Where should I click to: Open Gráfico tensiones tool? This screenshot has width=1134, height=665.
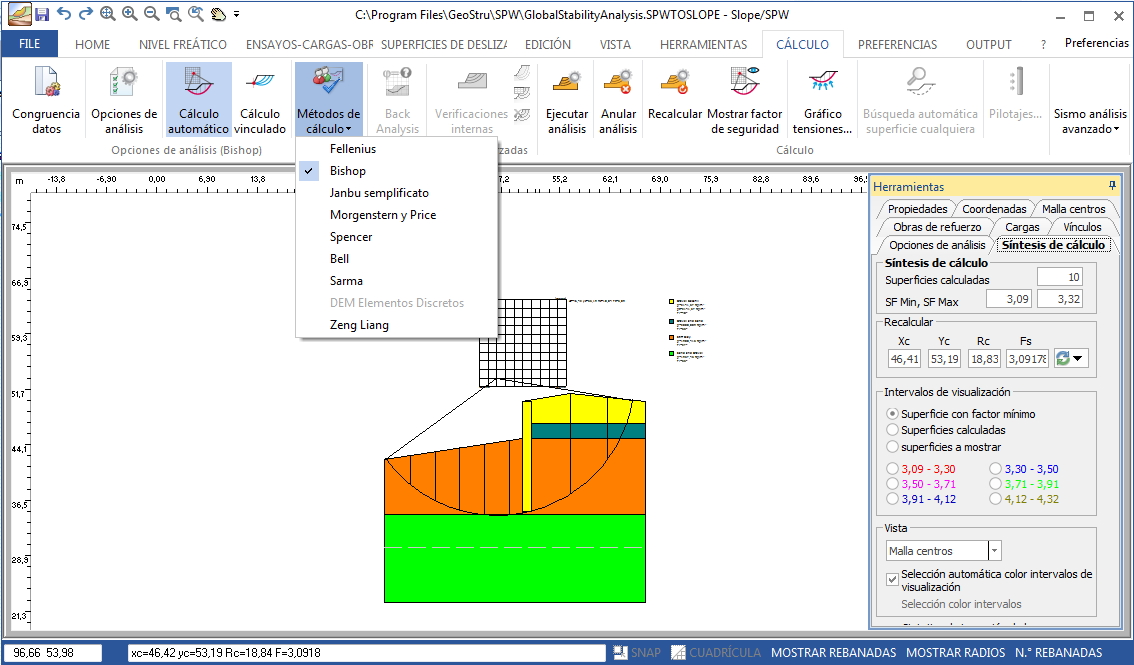pyautogui.click(x=822, y=100)
